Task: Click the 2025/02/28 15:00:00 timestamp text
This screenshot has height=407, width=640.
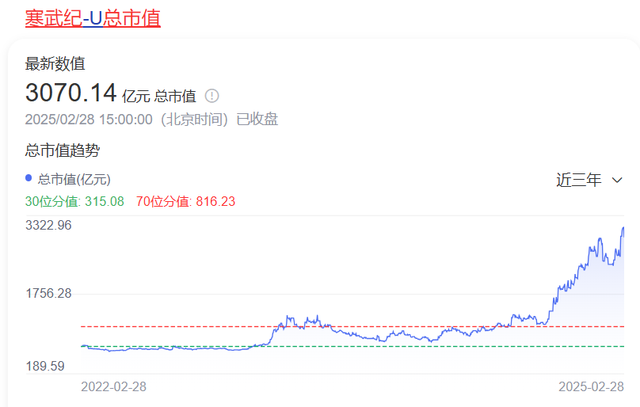Action: tap(89, 119)
